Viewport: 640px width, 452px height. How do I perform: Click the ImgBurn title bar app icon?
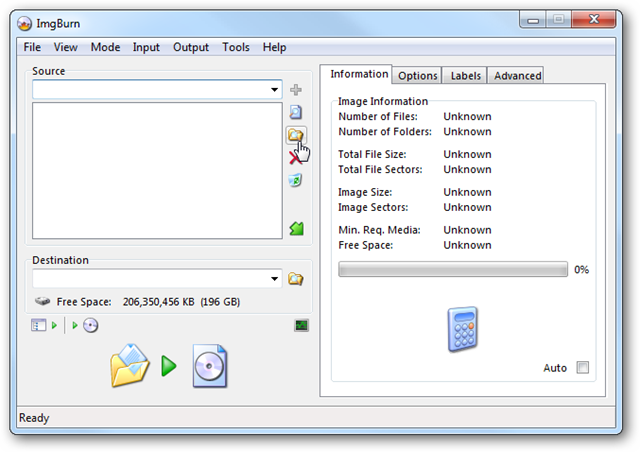click(x=24, y=24)
